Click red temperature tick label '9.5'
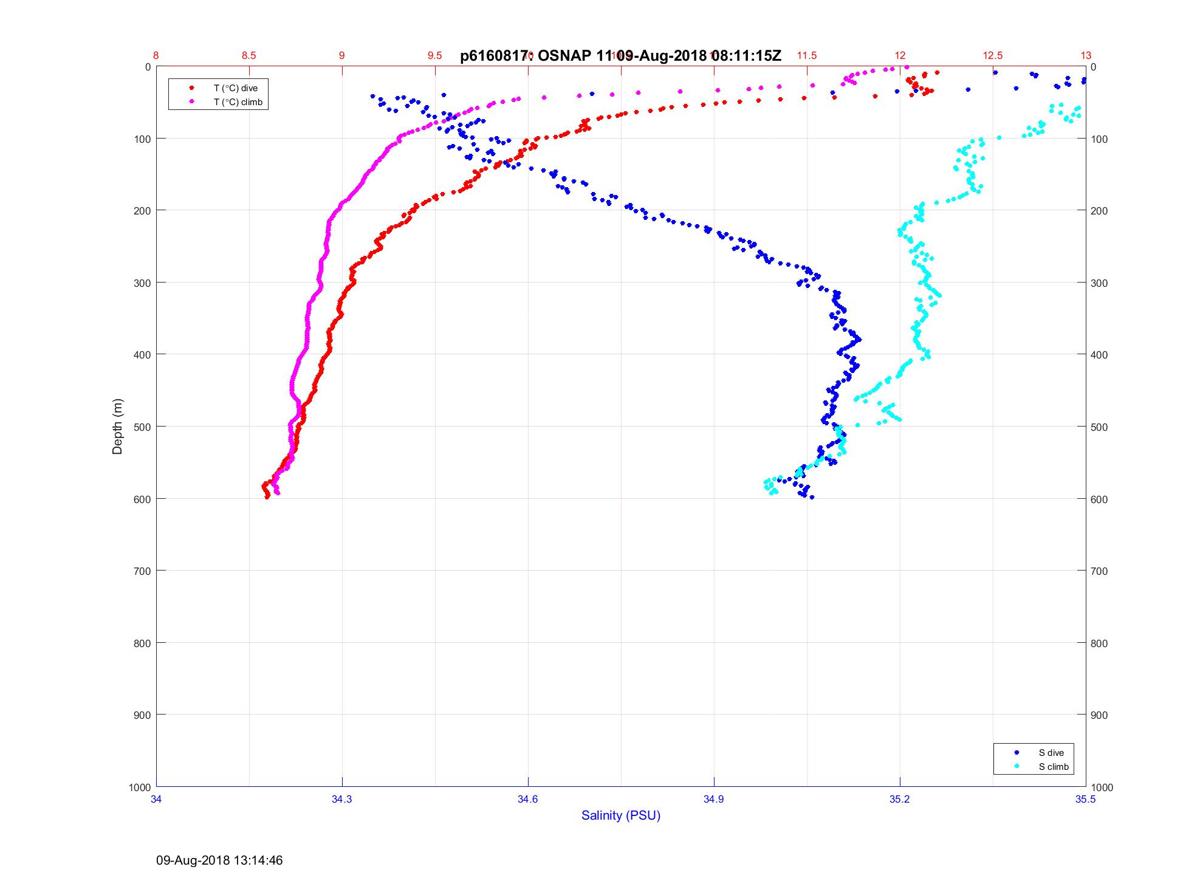The height and width of the screenshot is (885, 1200). coord(435,55)
